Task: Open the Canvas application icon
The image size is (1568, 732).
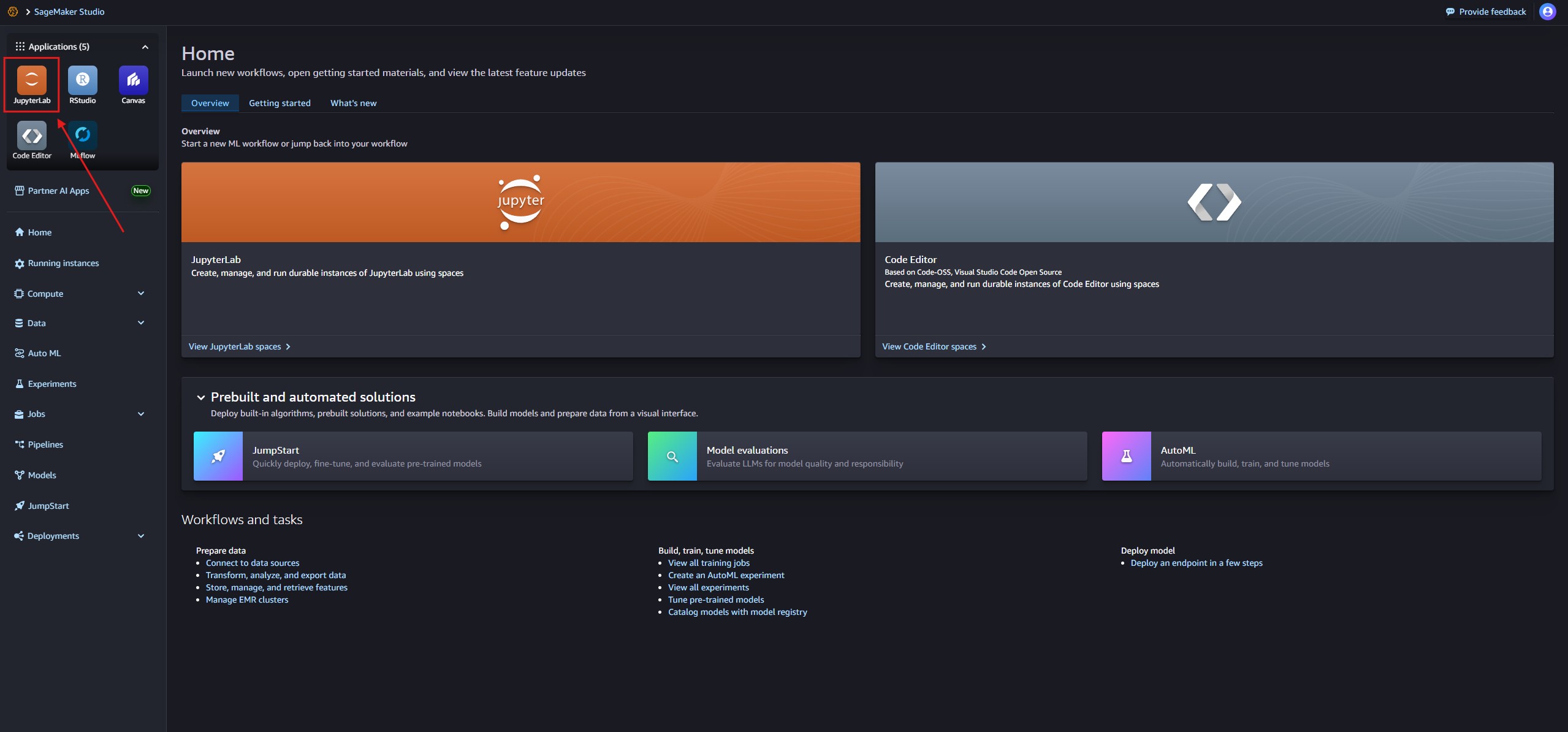Action: point(133,80)
